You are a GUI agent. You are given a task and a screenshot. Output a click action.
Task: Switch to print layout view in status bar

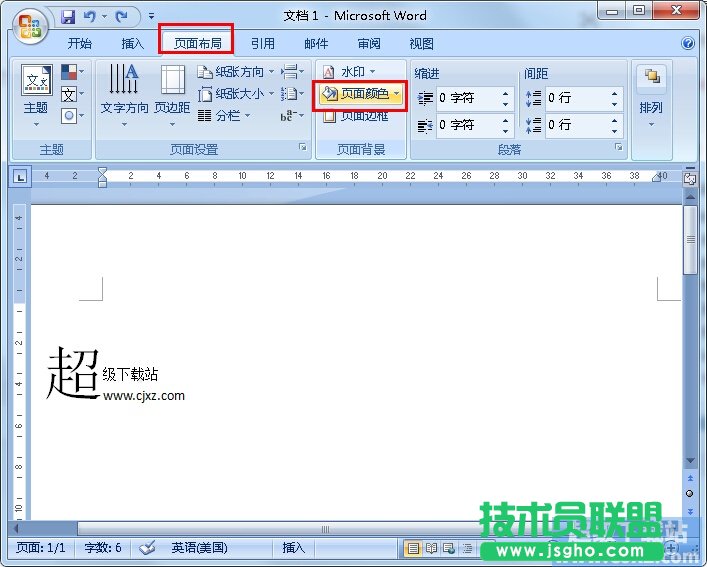412,548
